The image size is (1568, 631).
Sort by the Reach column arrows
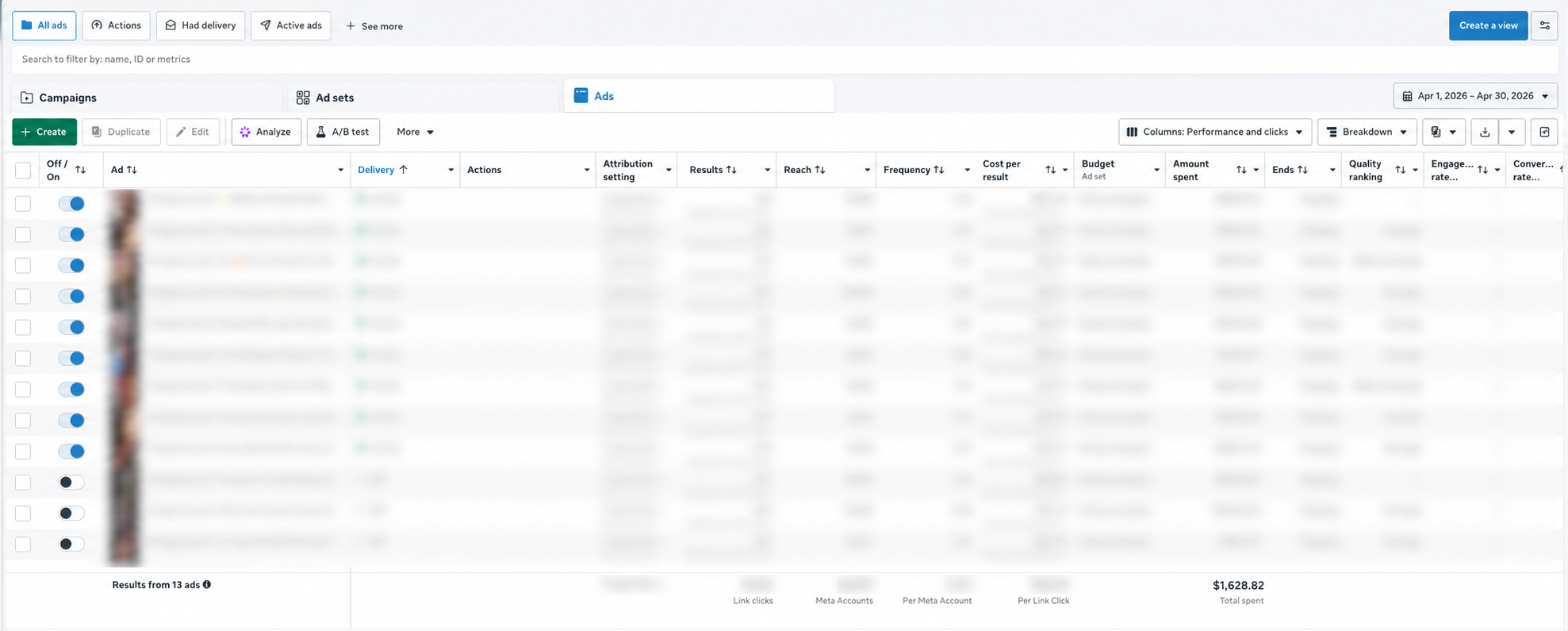[820, 170]
